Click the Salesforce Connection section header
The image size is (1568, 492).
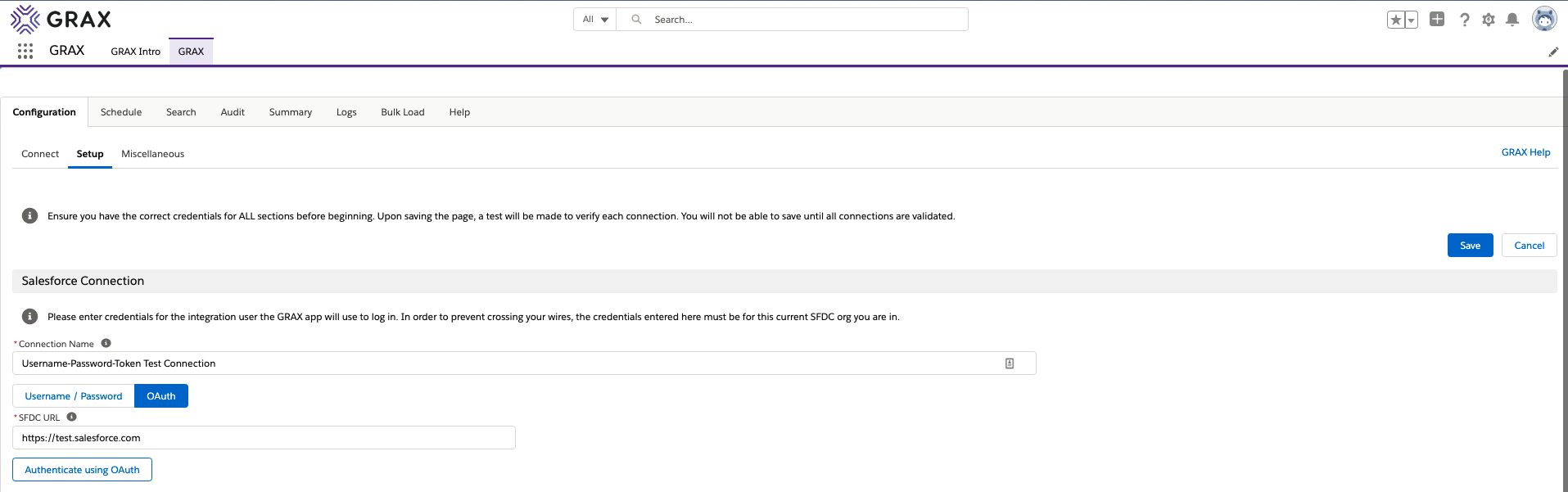(784, 281)
